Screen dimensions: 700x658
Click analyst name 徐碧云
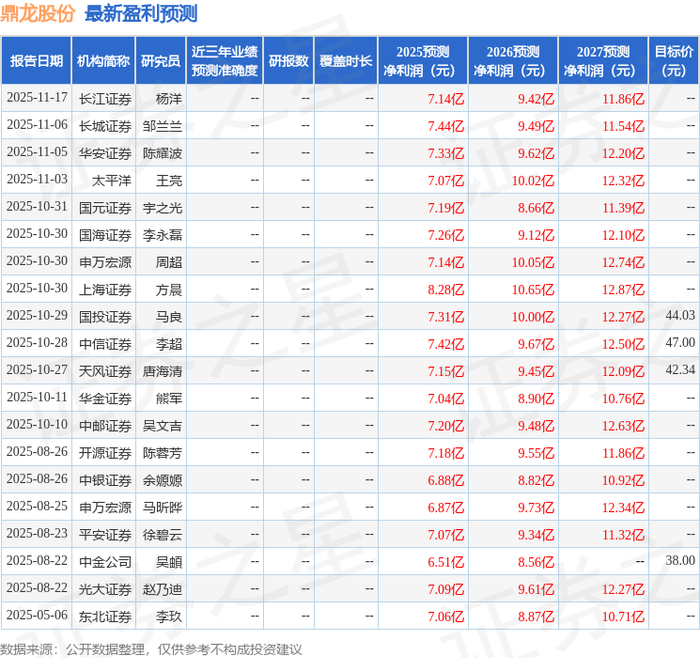(x=162, y=534)
